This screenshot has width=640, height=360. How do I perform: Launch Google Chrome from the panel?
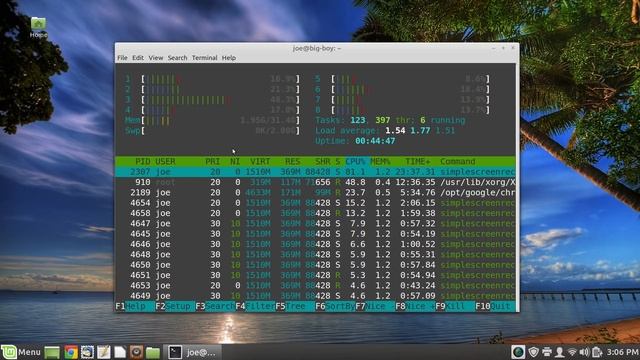coord(71,352)
